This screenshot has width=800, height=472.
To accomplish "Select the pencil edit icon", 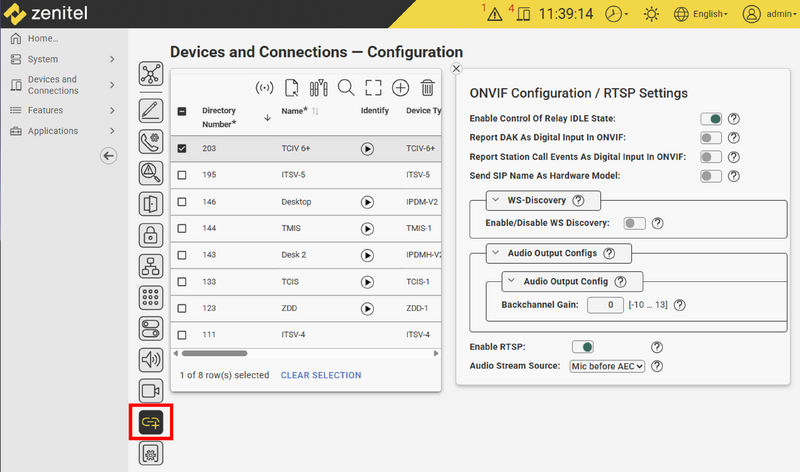I will tap(151, 110).
